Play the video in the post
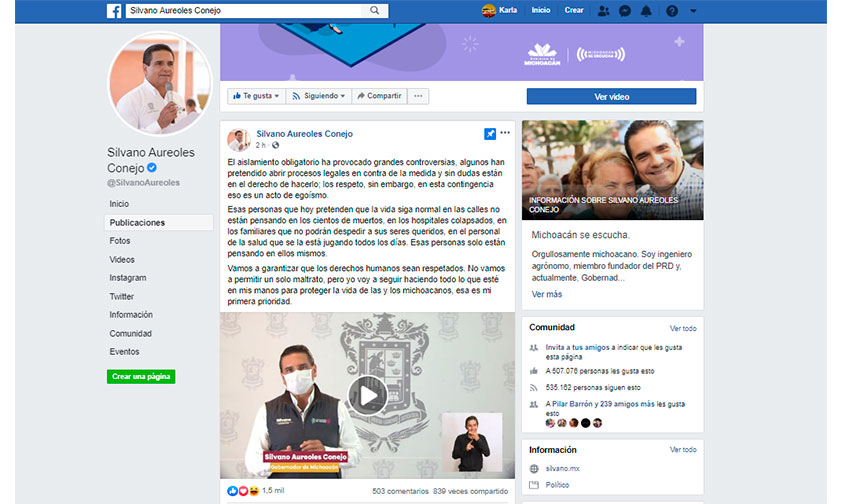Screen dimensions: 843x504 (x=367, y=395)
